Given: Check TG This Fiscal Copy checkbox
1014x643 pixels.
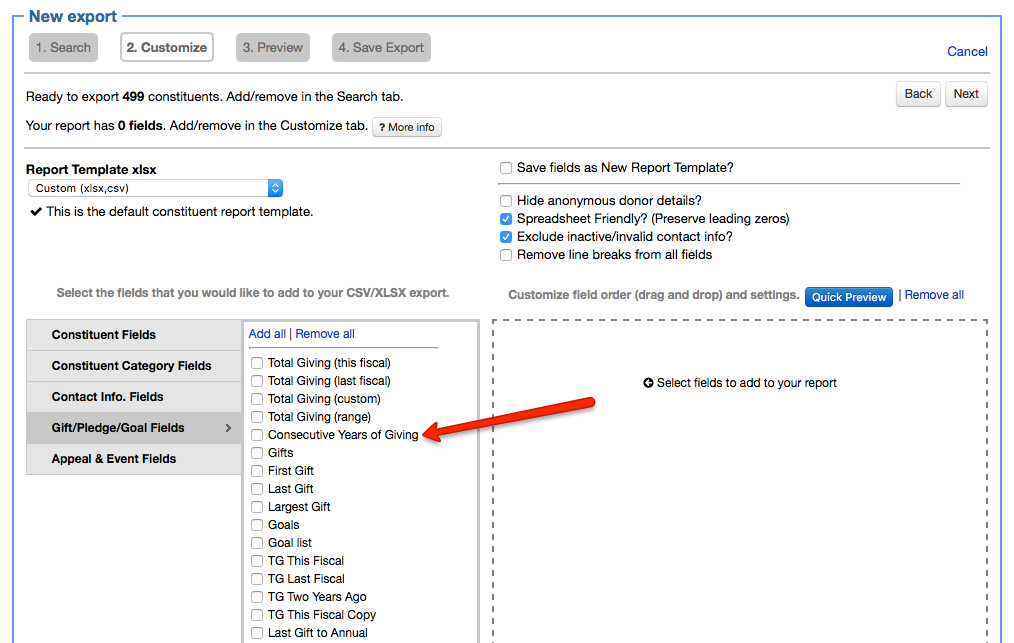Looking at the screenshot, I should tap(257, 615).
